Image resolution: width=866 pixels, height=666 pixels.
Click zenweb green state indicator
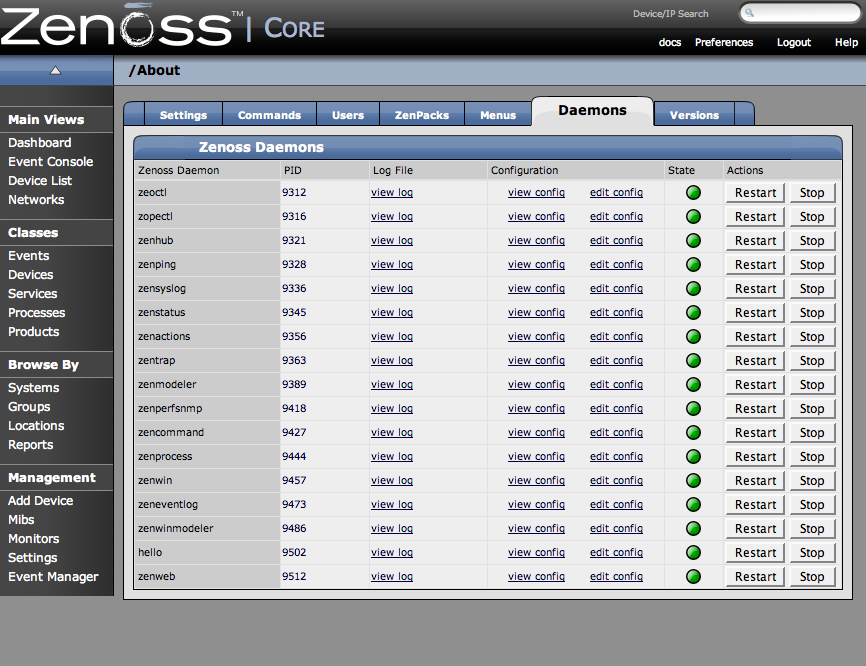693,577
